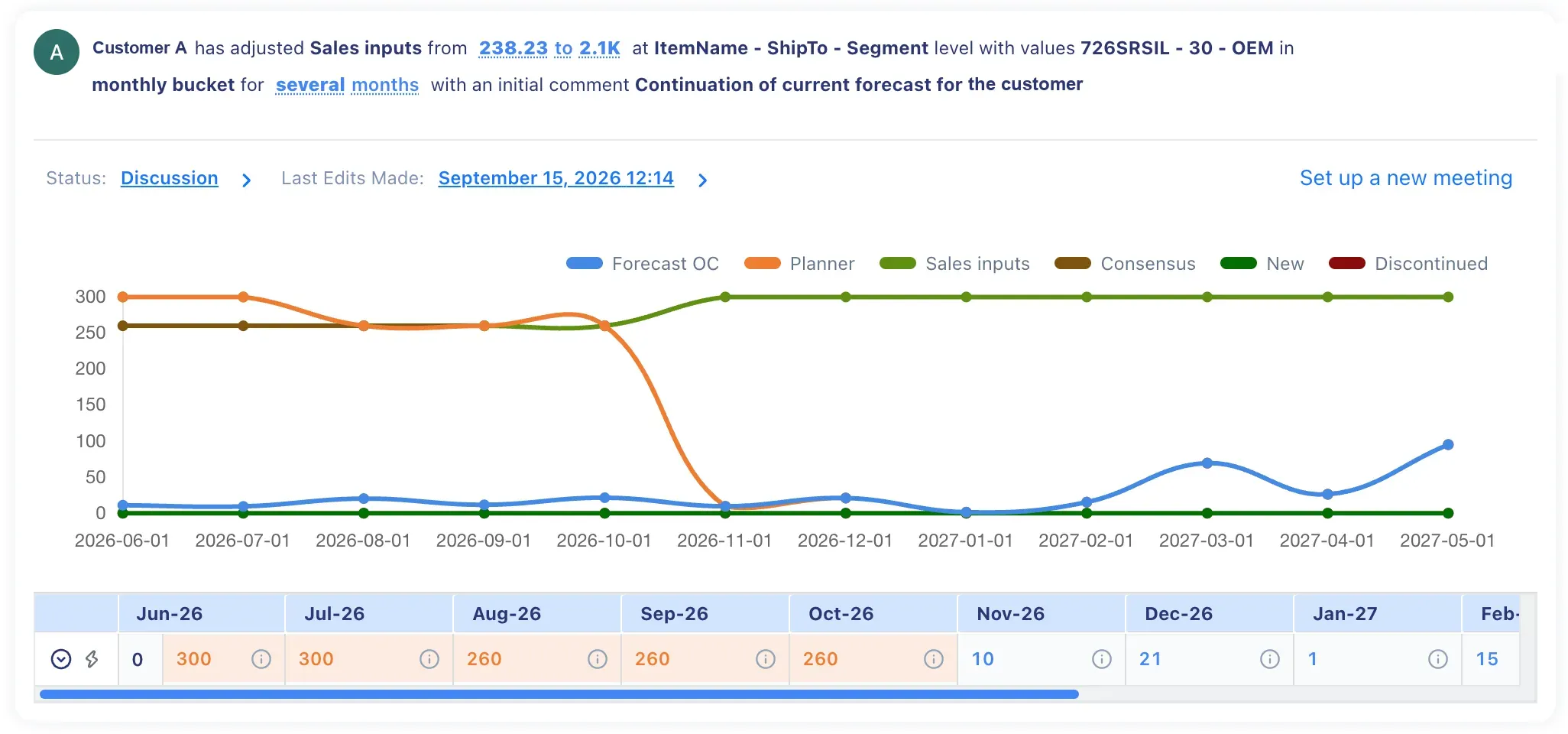Open info icon for Jun-26 value 300
Screen dimensions: 1568x734
(261, 659)
